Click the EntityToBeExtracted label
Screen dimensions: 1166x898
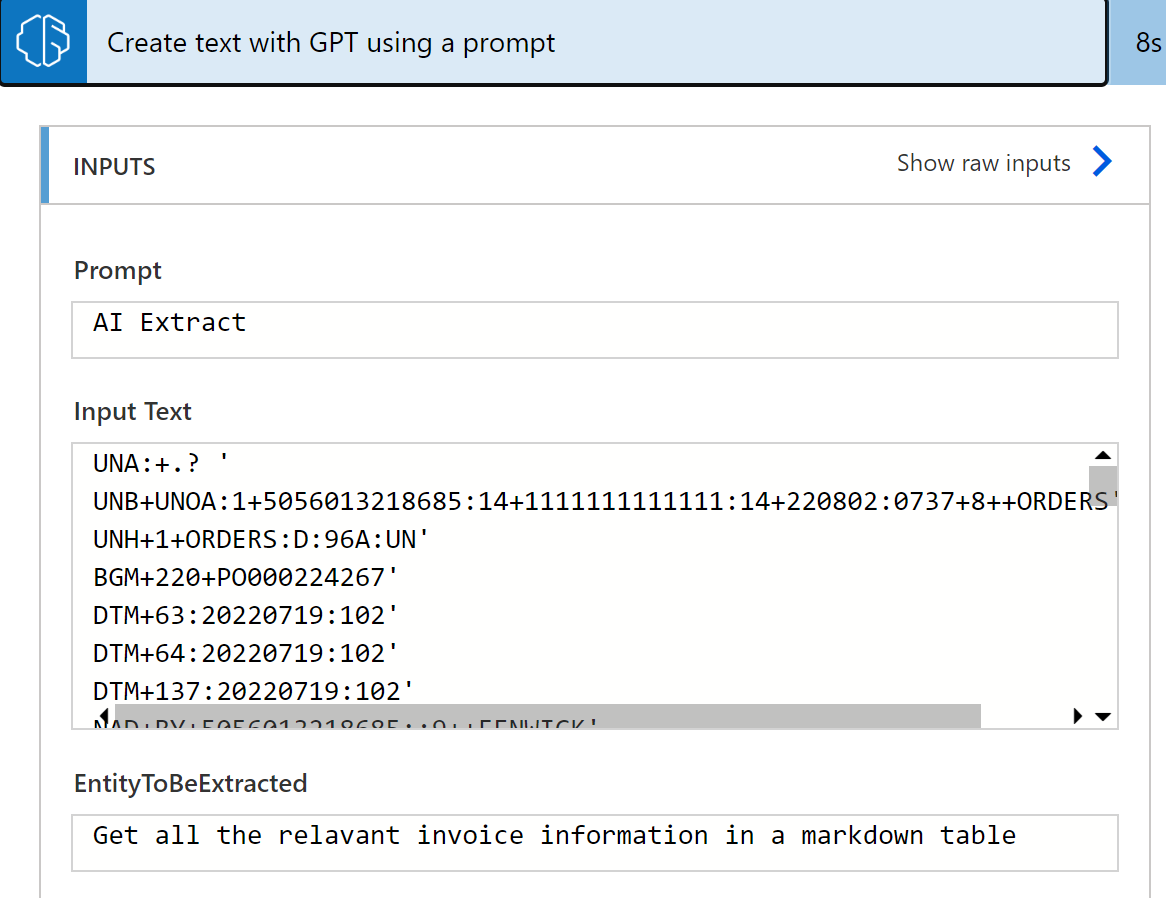tap(190, 783)
